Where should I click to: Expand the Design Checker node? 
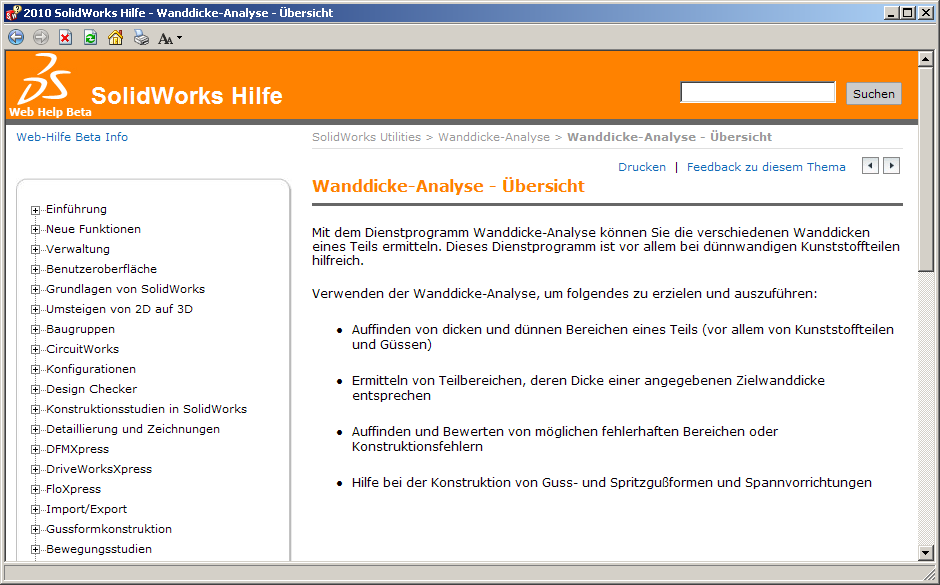[35, 390]
